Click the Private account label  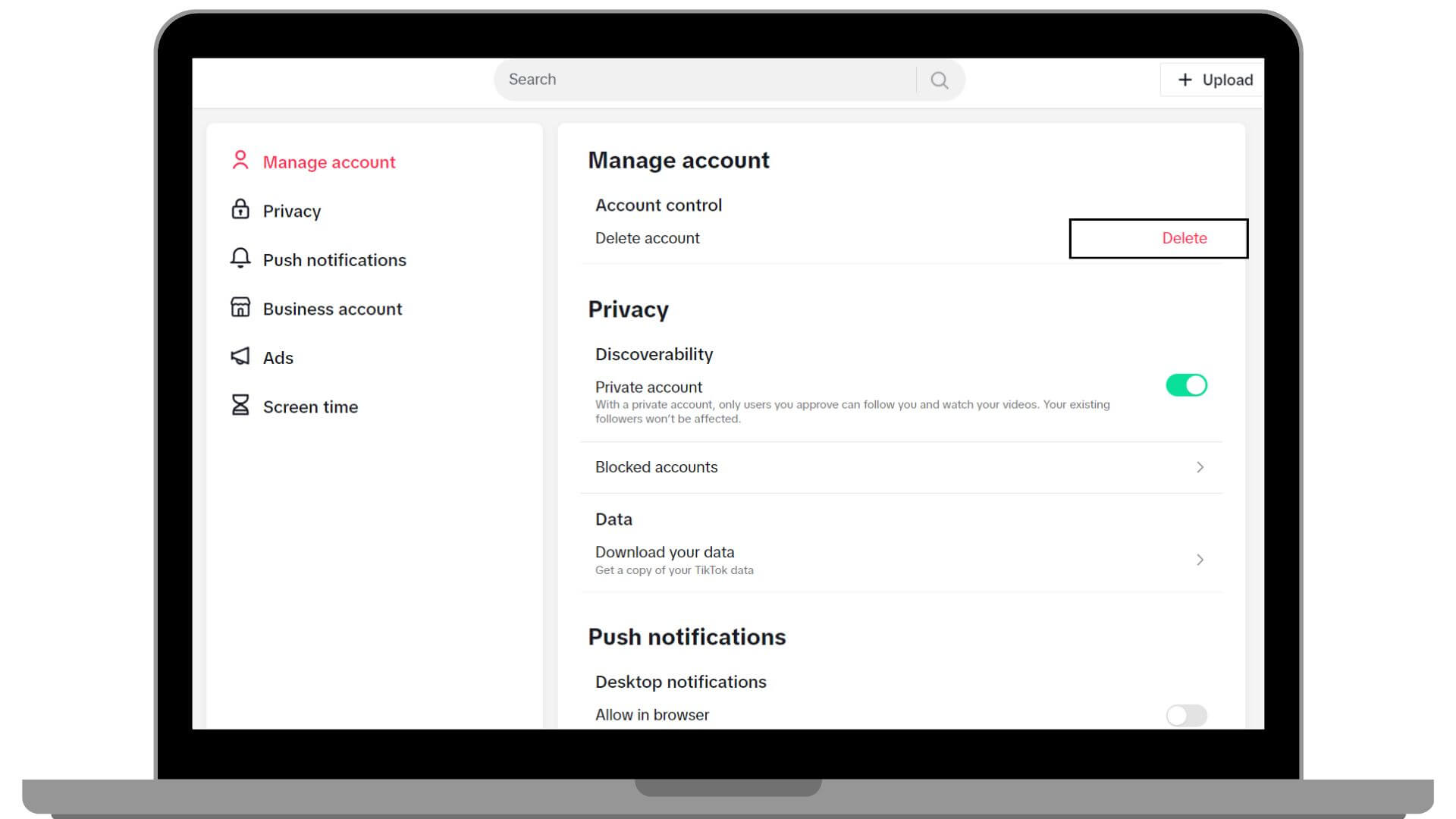click(648, 387)
